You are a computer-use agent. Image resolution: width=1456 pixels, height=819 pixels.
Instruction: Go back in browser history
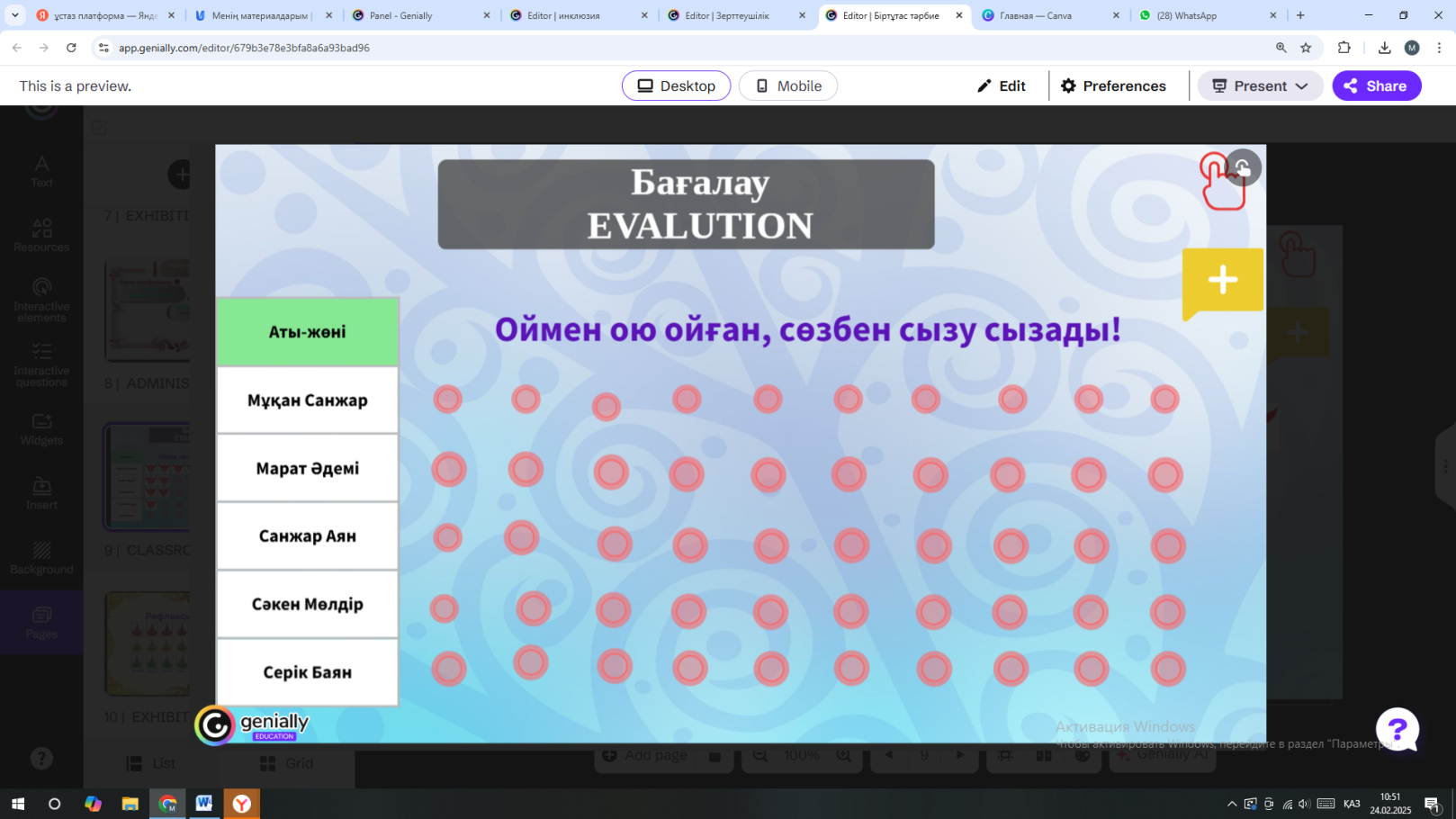17,48
